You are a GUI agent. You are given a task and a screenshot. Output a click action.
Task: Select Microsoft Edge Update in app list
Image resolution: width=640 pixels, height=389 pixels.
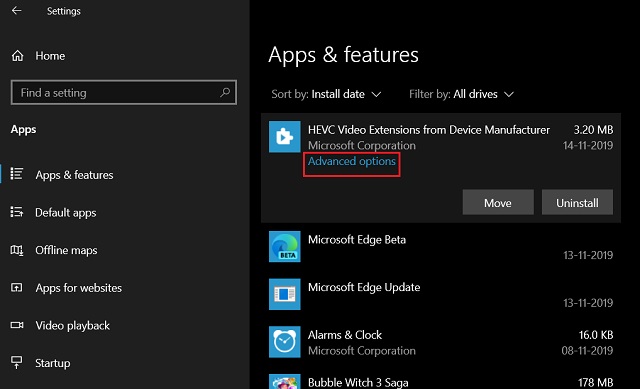(x=441, y=294)
